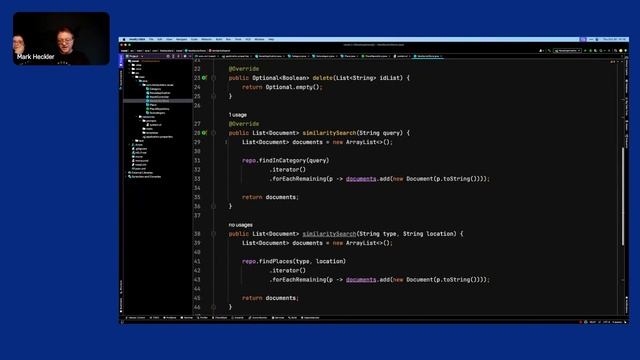Click underlined 'documents' on line 43
Screen dimensions: 640x360
(x=361, y=280)
